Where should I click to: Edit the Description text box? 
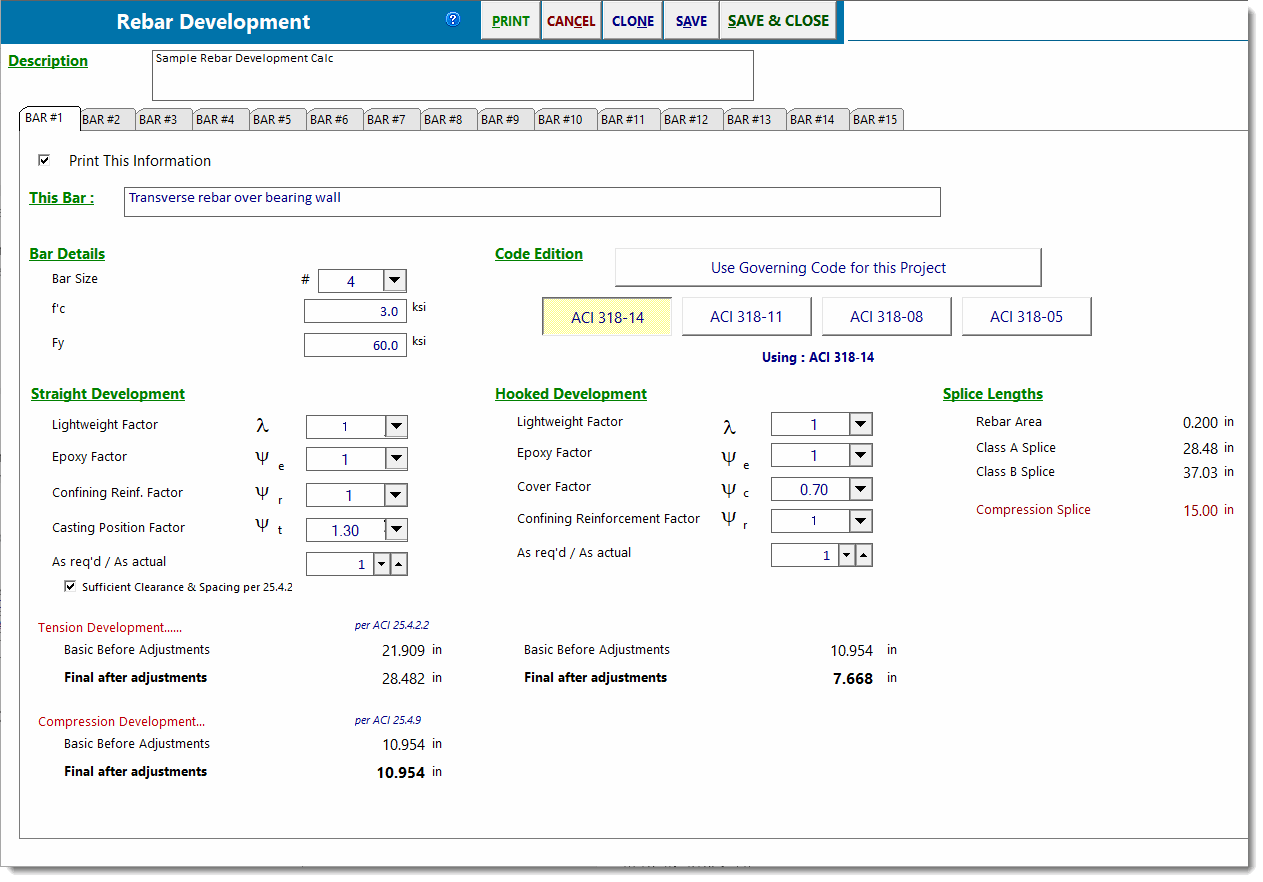click(x=449, y=75)
